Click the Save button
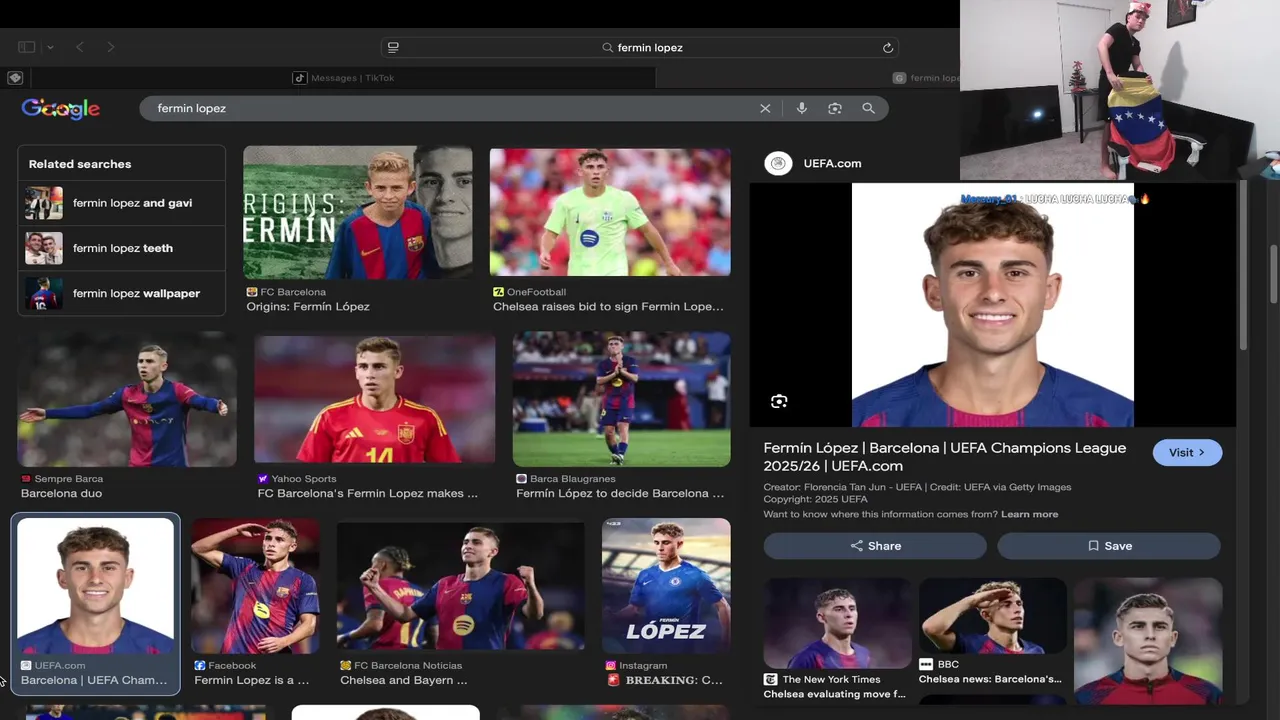This screenshot has height=720, width=1280. coord(1109,546)
